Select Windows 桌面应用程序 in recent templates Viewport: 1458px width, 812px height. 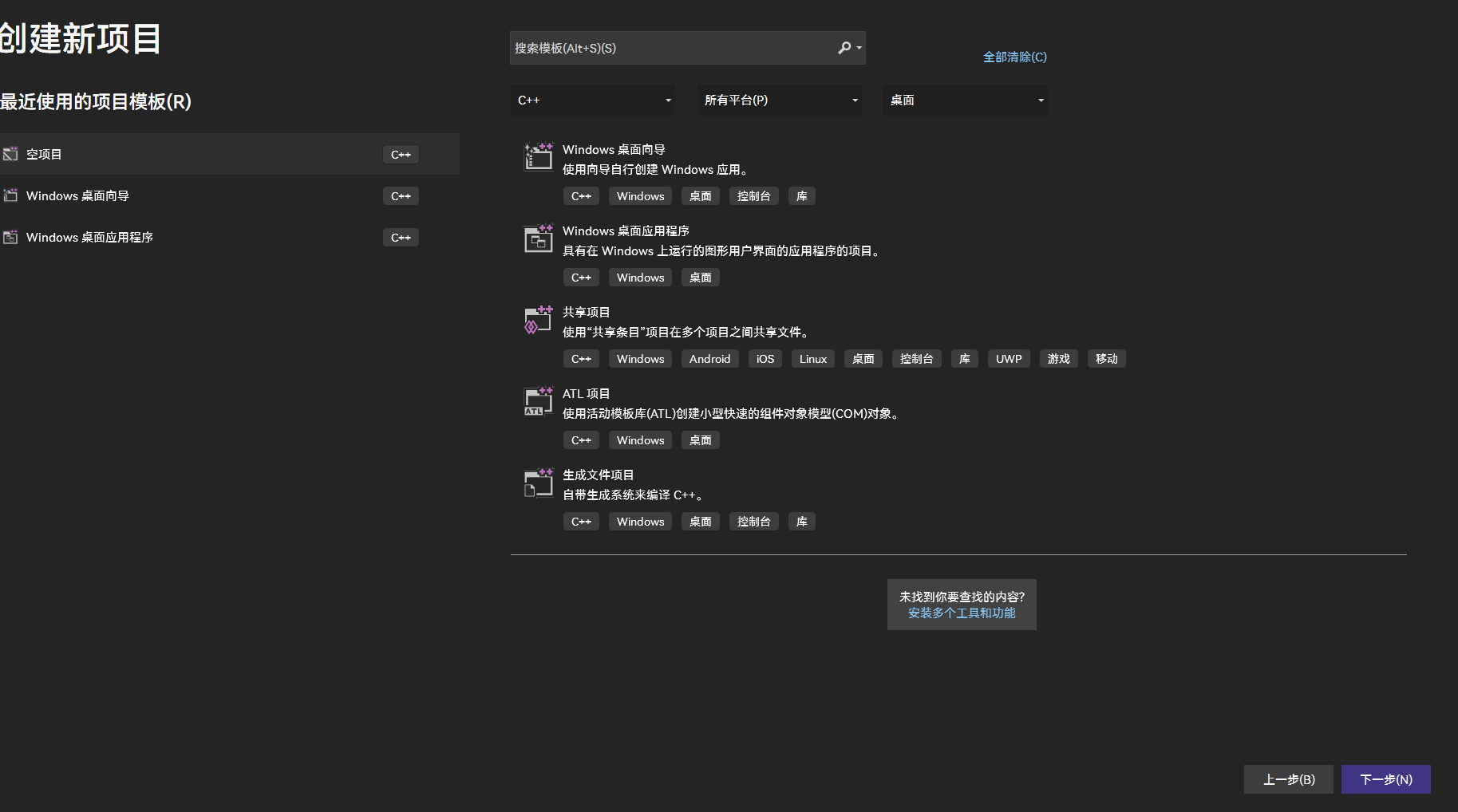coord(230,237)
